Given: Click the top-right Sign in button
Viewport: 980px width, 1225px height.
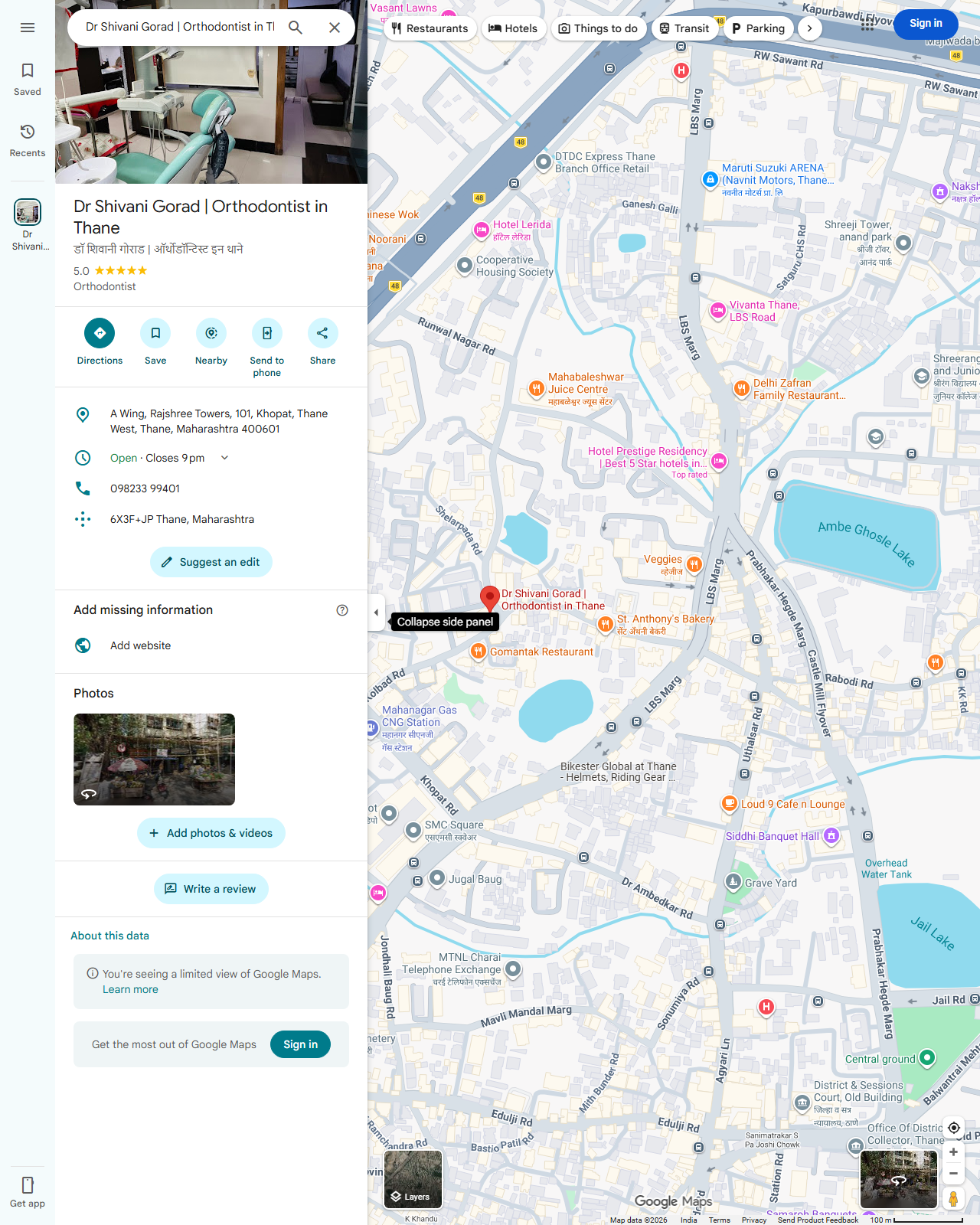Looking at the screenshot, I should click(x=926, y=24).
